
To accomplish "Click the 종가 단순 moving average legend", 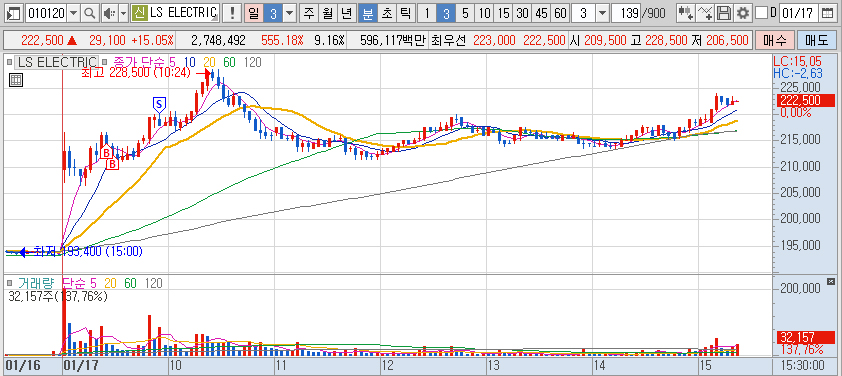I will point(138,62).
